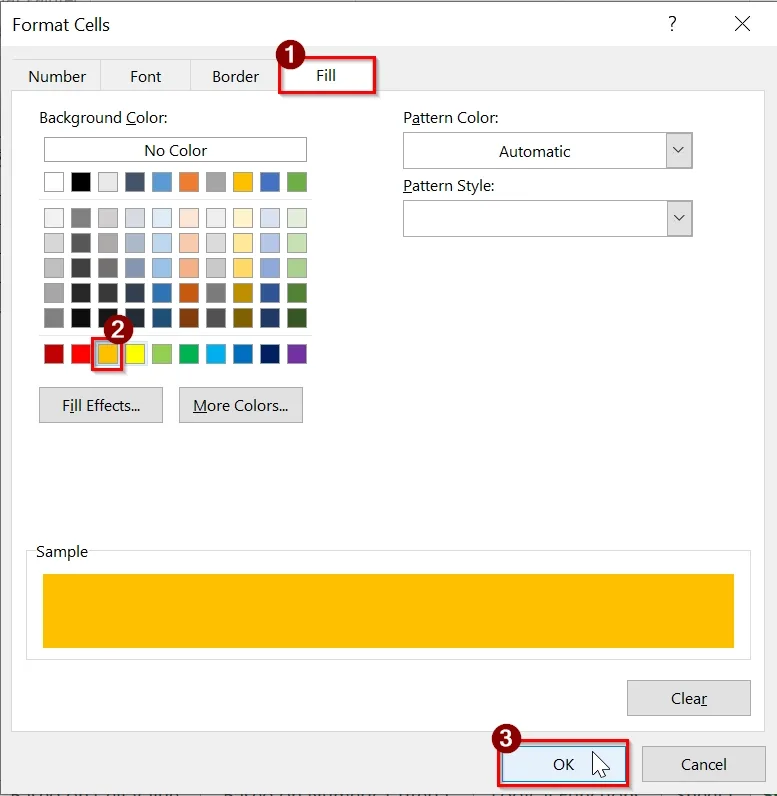
Task: Open More Colors picker
Action: tap(241, 405)
